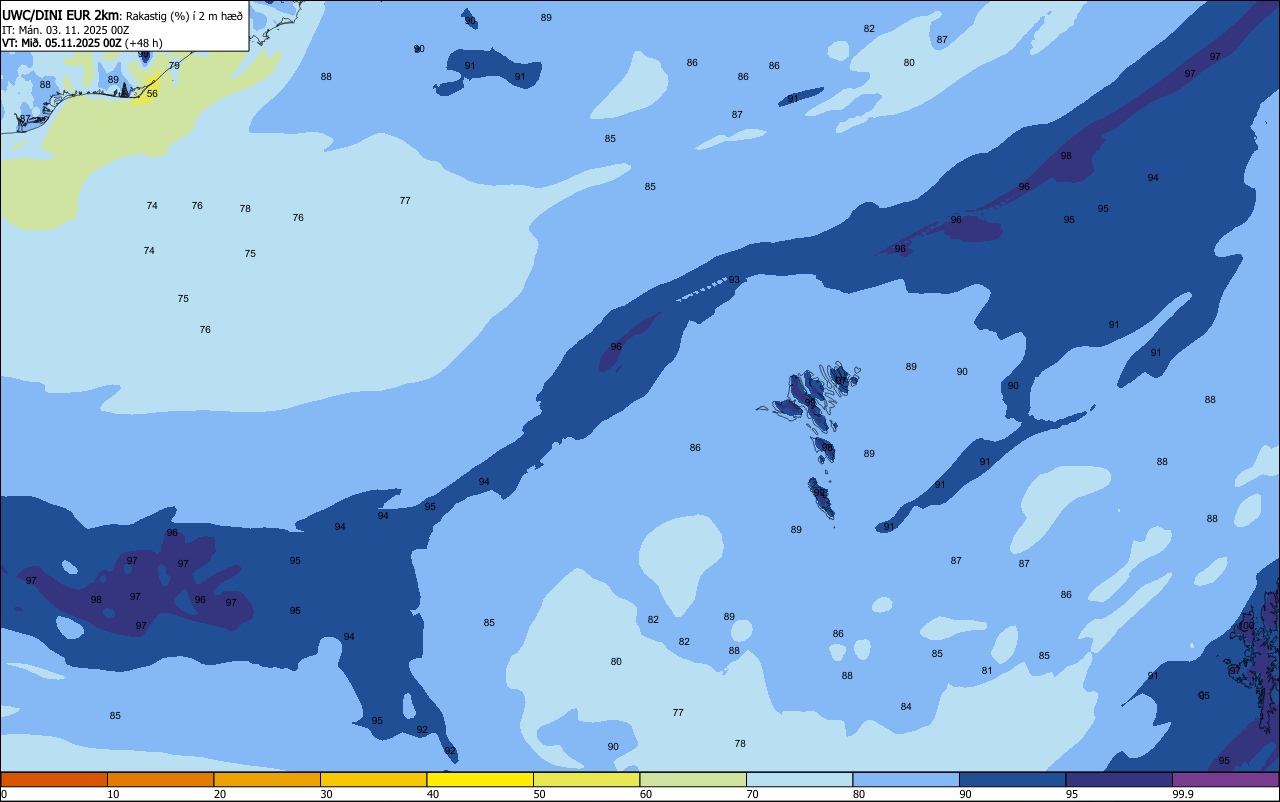Click the dark orange 0–10 legend swatch

coord(54,779)
